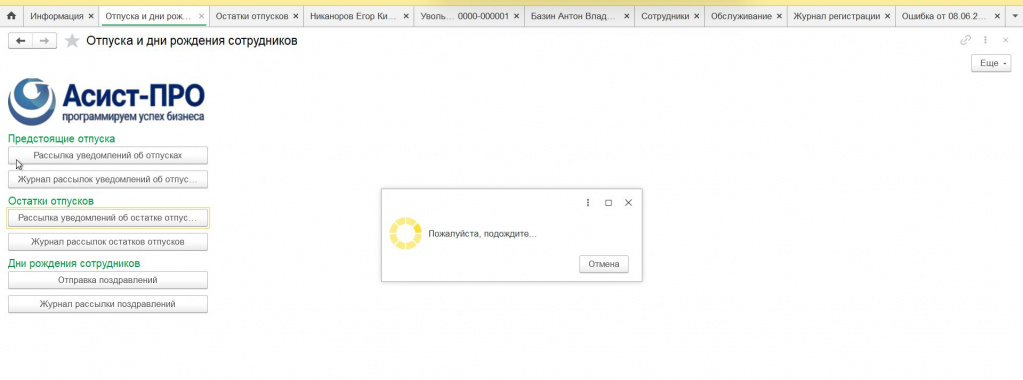Viewport: 1023px width, 380px height.
Task: Click Рассылка уведомлений об отпусках button
Action: [x=108, y=155]
